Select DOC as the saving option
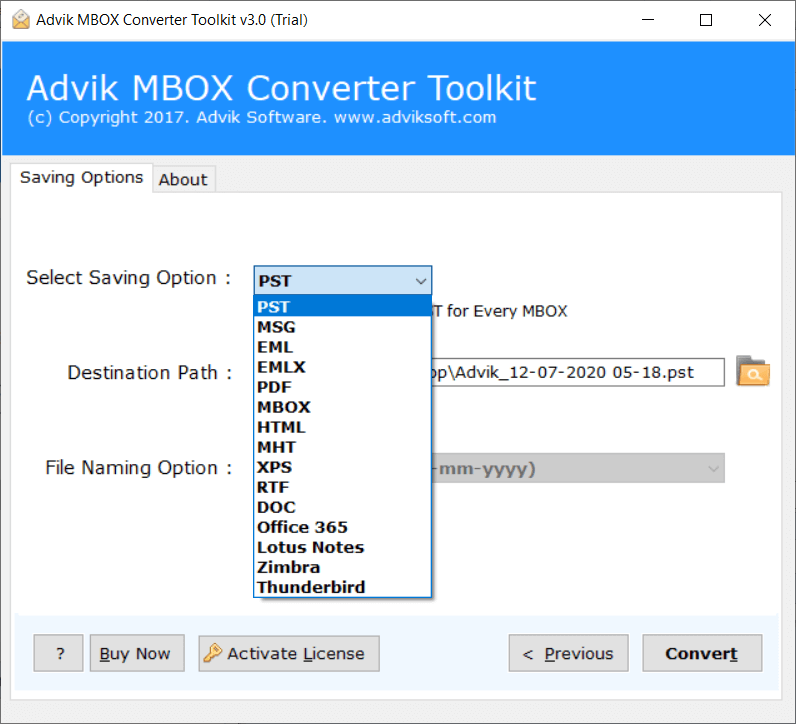The image size is (796, 724). (343, 507)
